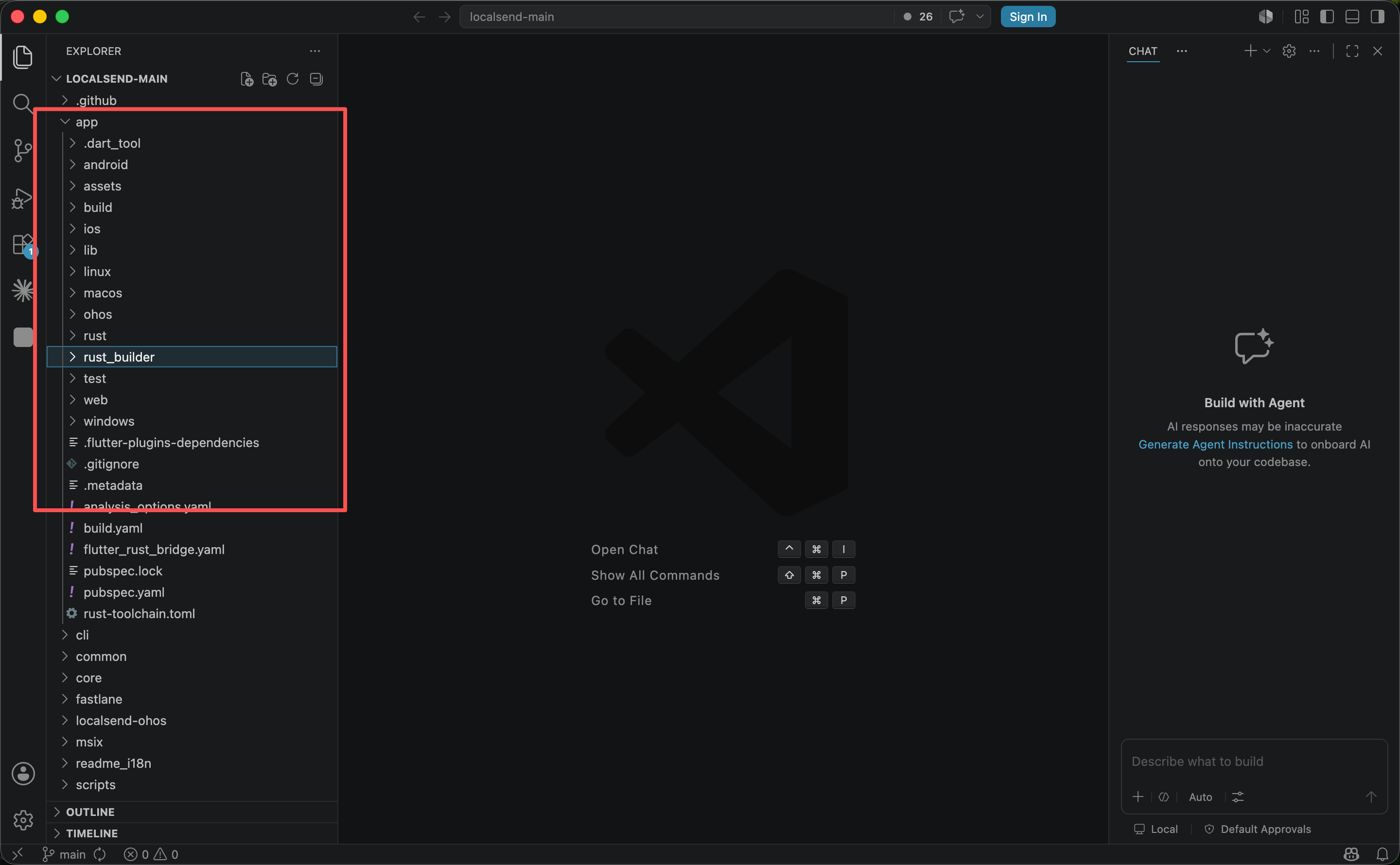Image resolution: width=1400 pixels, height=865 pixels.
Task: Click the Sign In button
Action: (x=1028, y=17)
